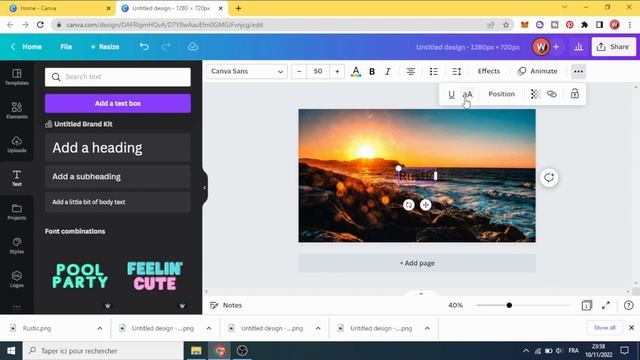Toggle underline formatting
640x360 pixels.
click(451, 94)
